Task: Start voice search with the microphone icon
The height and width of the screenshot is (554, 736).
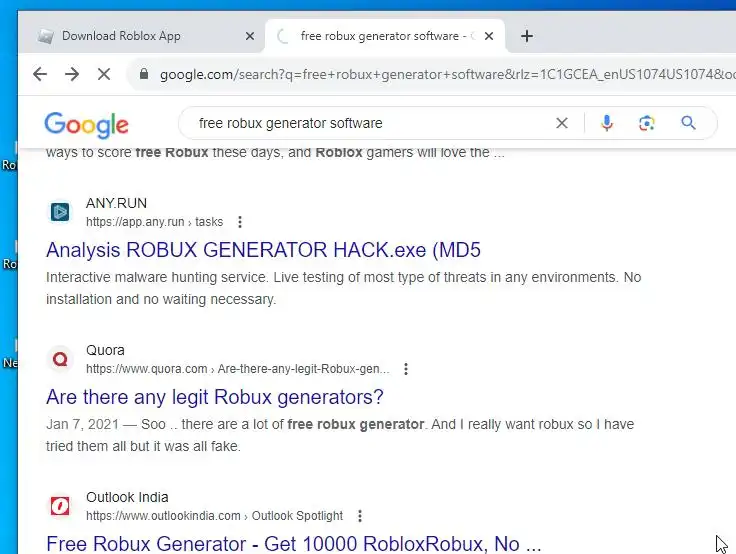Action: (606, 123)
